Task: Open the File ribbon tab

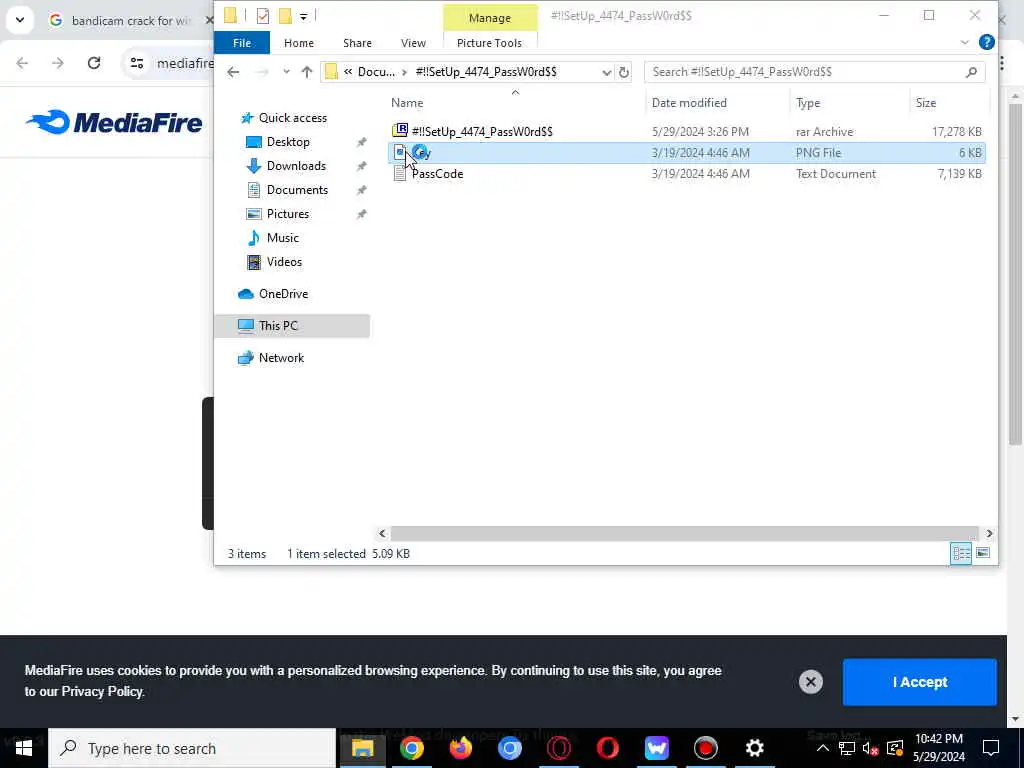Action: tap(242, 43)
